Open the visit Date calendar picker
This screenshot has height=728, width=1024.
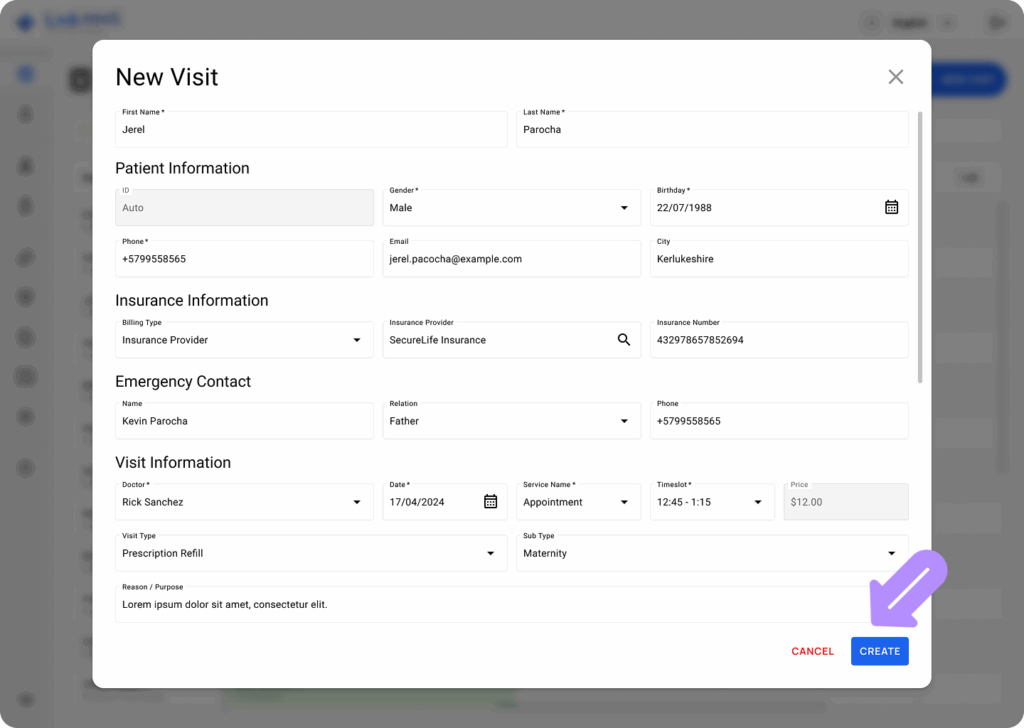pos(490,501)
